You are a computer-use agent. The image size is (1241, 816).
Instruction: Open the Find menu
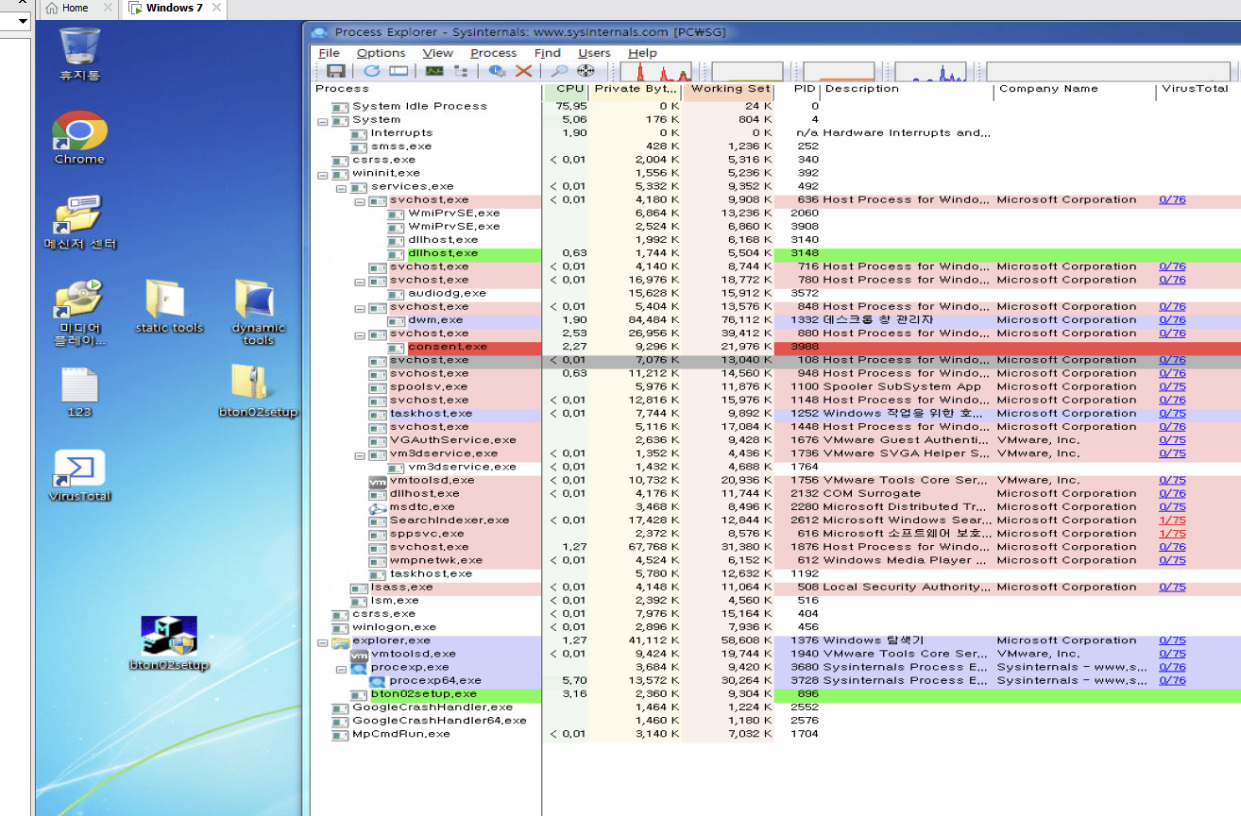547,53
